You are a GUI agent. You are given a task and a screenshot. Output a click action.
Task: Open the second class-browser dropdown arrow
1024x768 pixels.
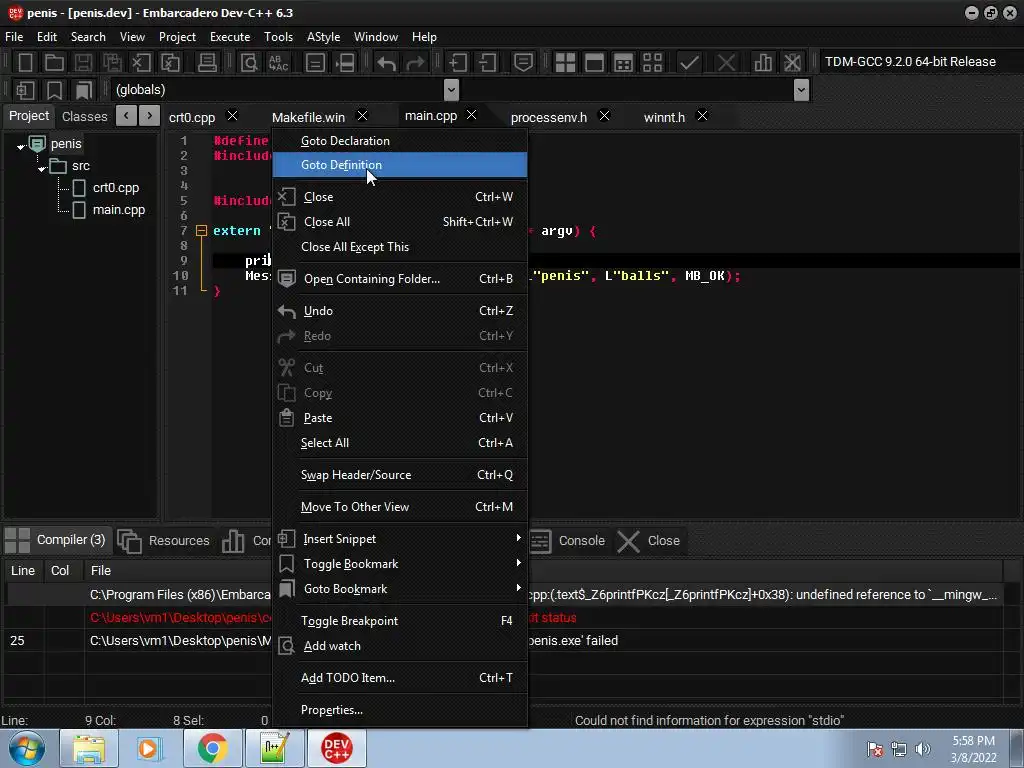[x=802, y=89]
